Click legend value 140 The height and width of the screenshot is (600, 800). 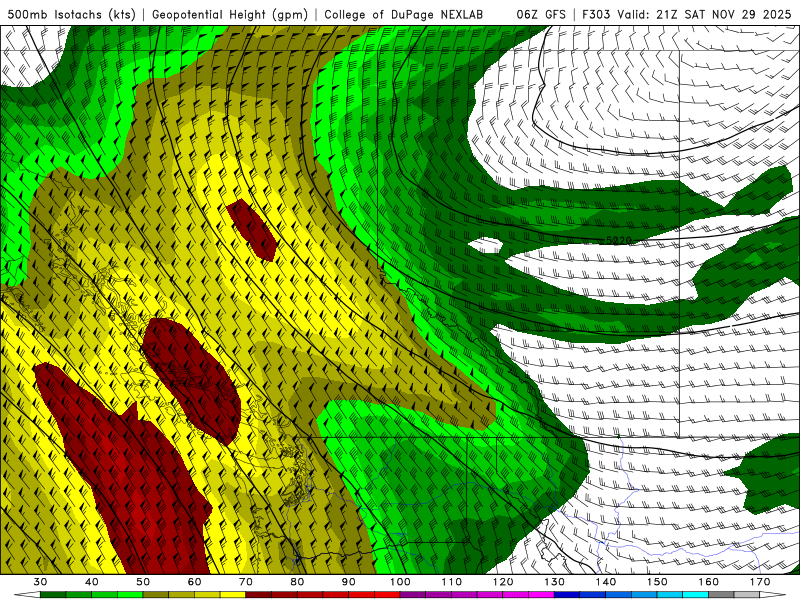[606, 582]
